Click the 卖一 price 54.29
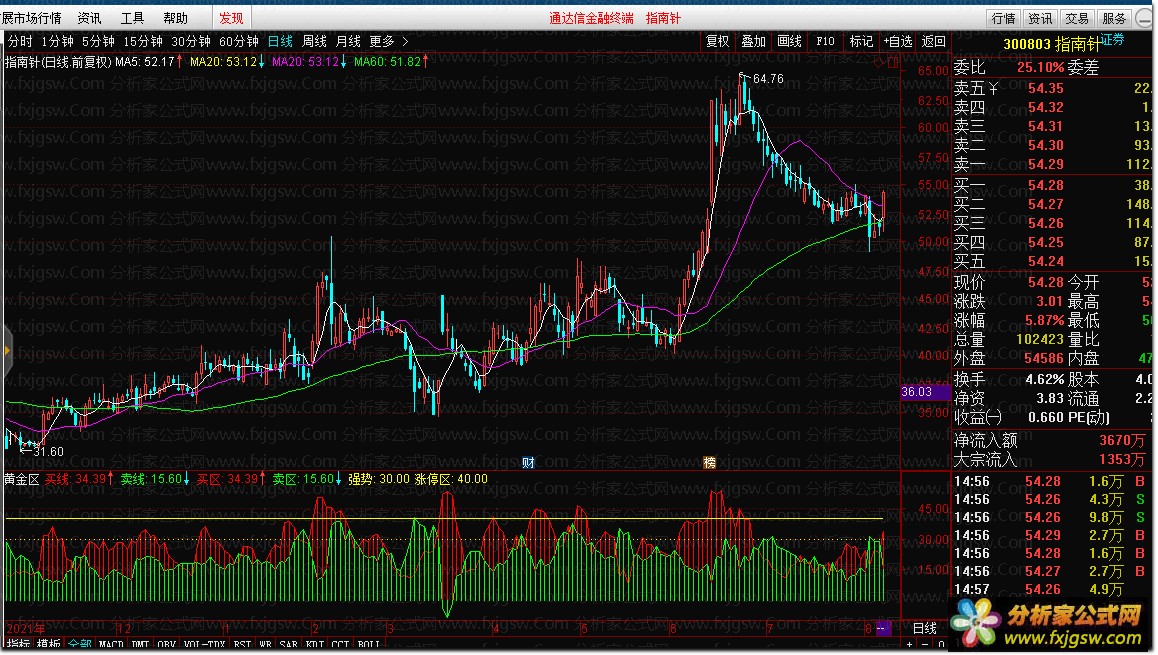The width and height of the screenshot is (1158, 655). pyautogui.click(x=1046, y=164)
